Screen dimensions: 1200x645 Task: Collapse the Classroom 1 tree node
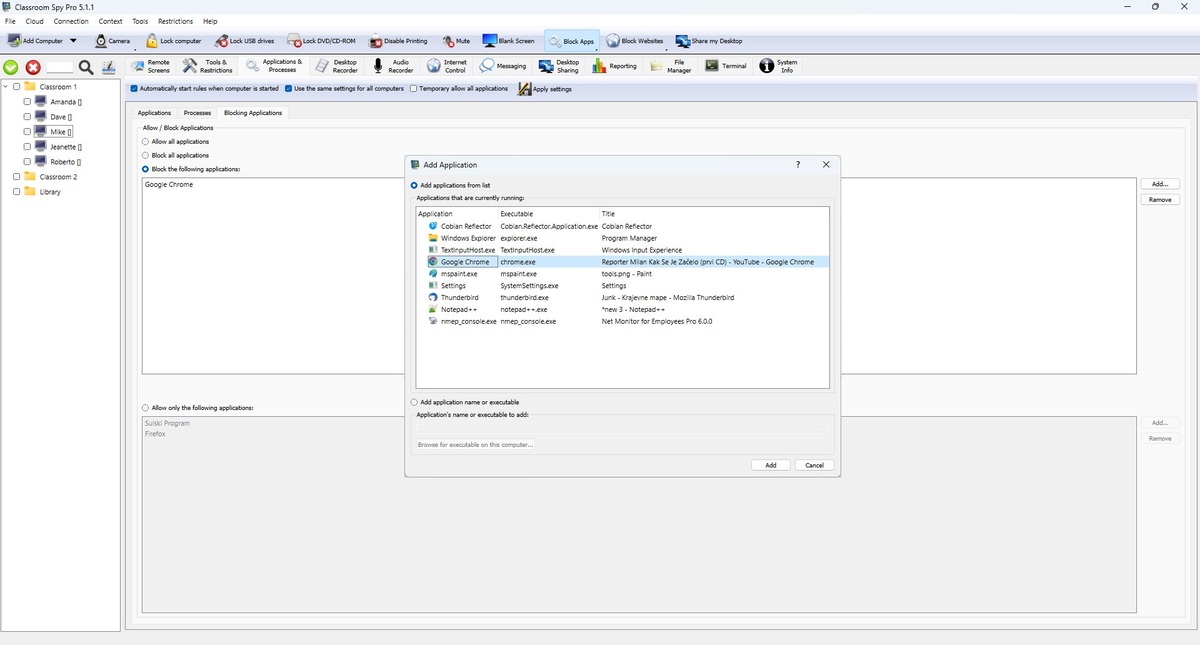(x=6, y=87)
